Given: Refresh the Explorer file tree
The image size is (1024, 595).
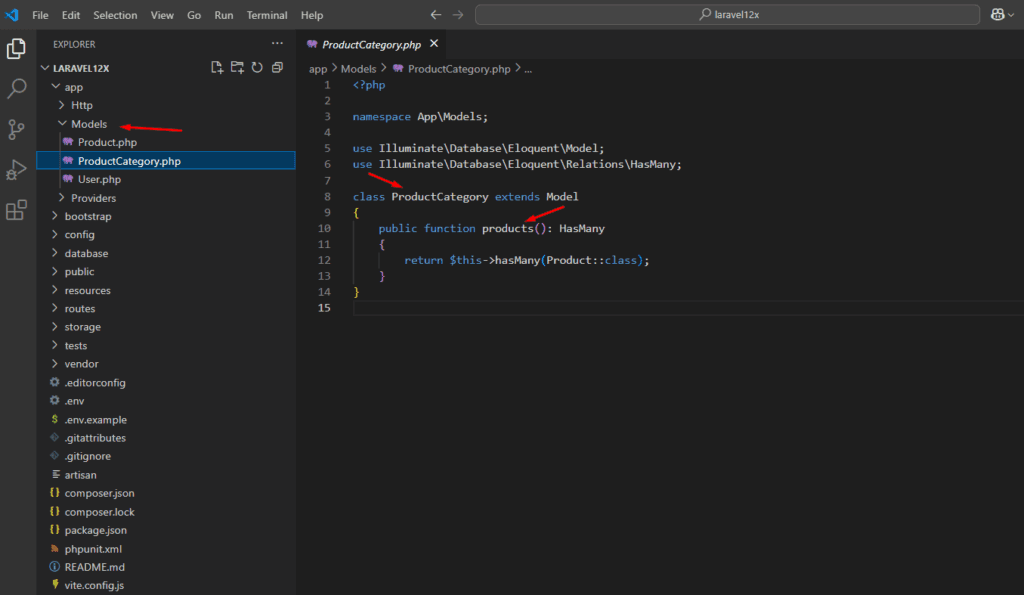Looking at the screenshot, I should tap(257, 68).
